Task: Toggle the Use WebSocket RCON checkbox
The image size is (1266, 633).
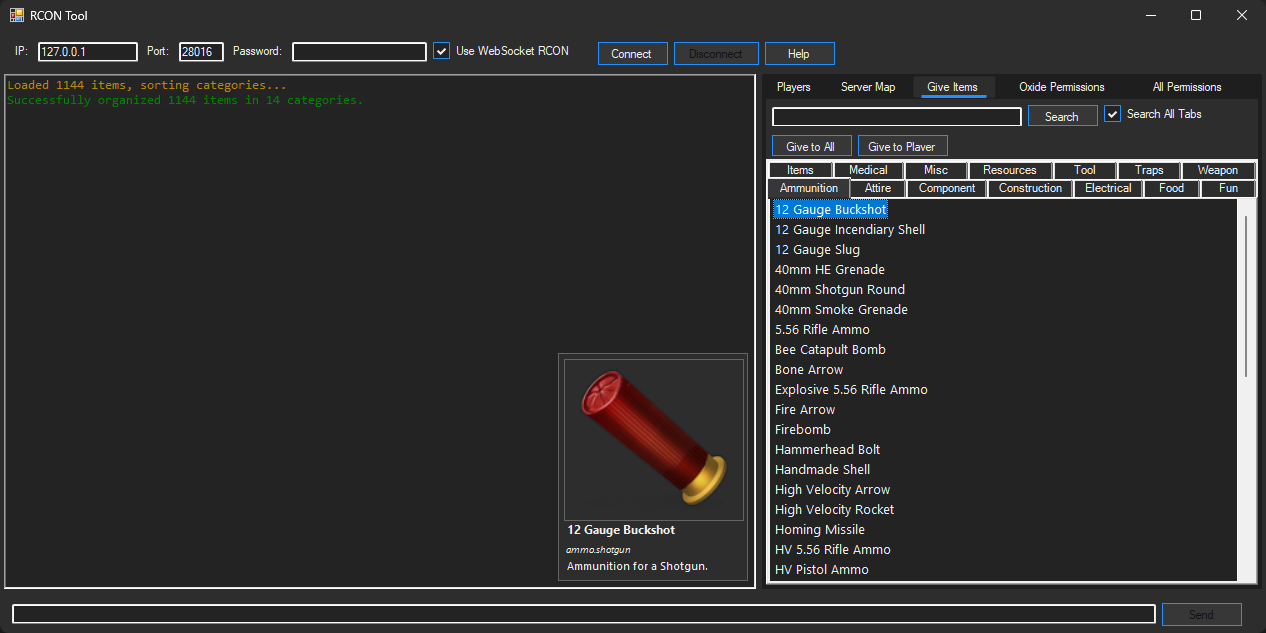Action: coord(441,51)
